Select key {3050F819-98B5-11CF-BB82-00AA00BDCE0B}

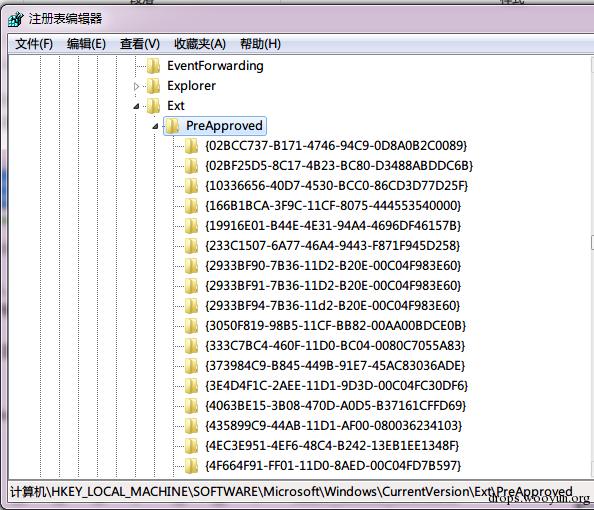[x=336, y=326]
